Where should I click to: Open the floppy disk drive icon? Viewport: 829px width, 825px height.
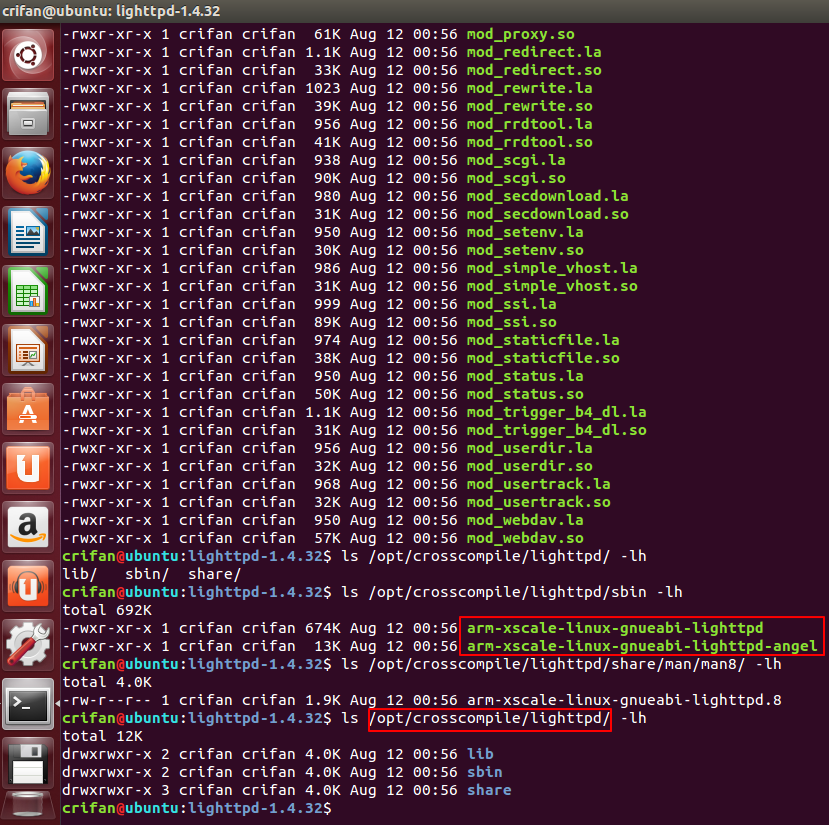pos(28,763)
